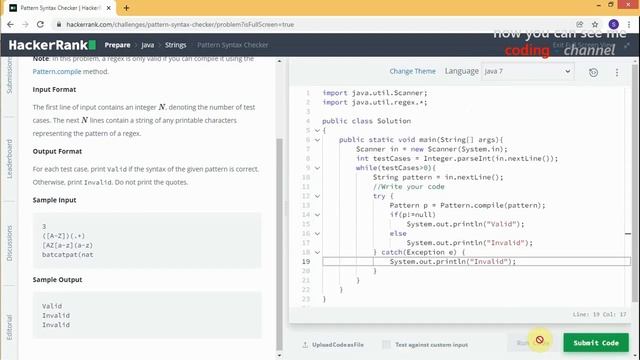Screen dimensions: 640x360
Task: Open the Java breadcrumb
Action: [148, 45]
